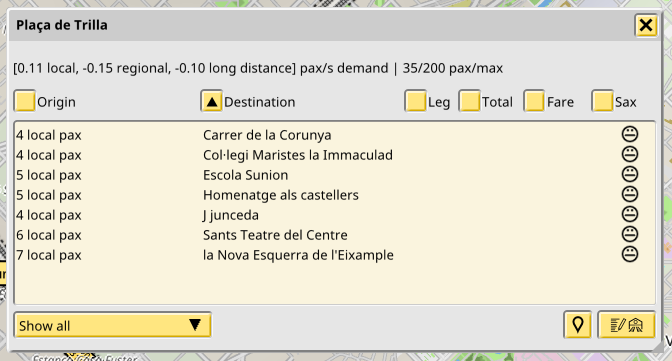Click '6 local pax' origin entry
Viewport: 672px width, 361px height.
[49, 235]
